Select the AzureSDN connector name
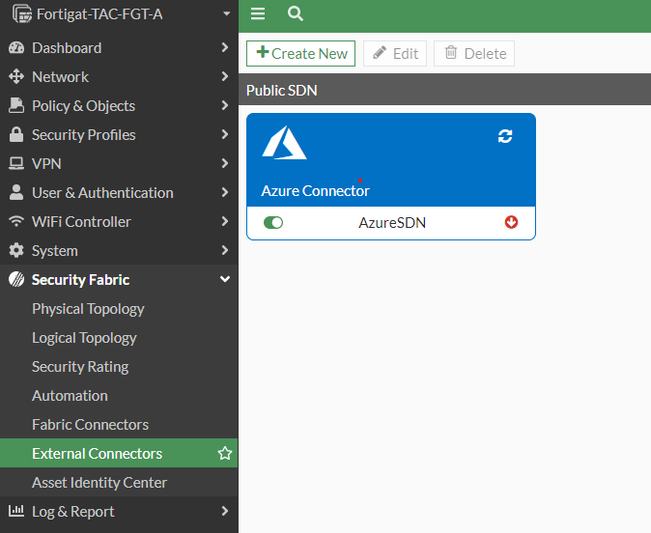This screenshot has width=651, height=533. tap(392, 223)
